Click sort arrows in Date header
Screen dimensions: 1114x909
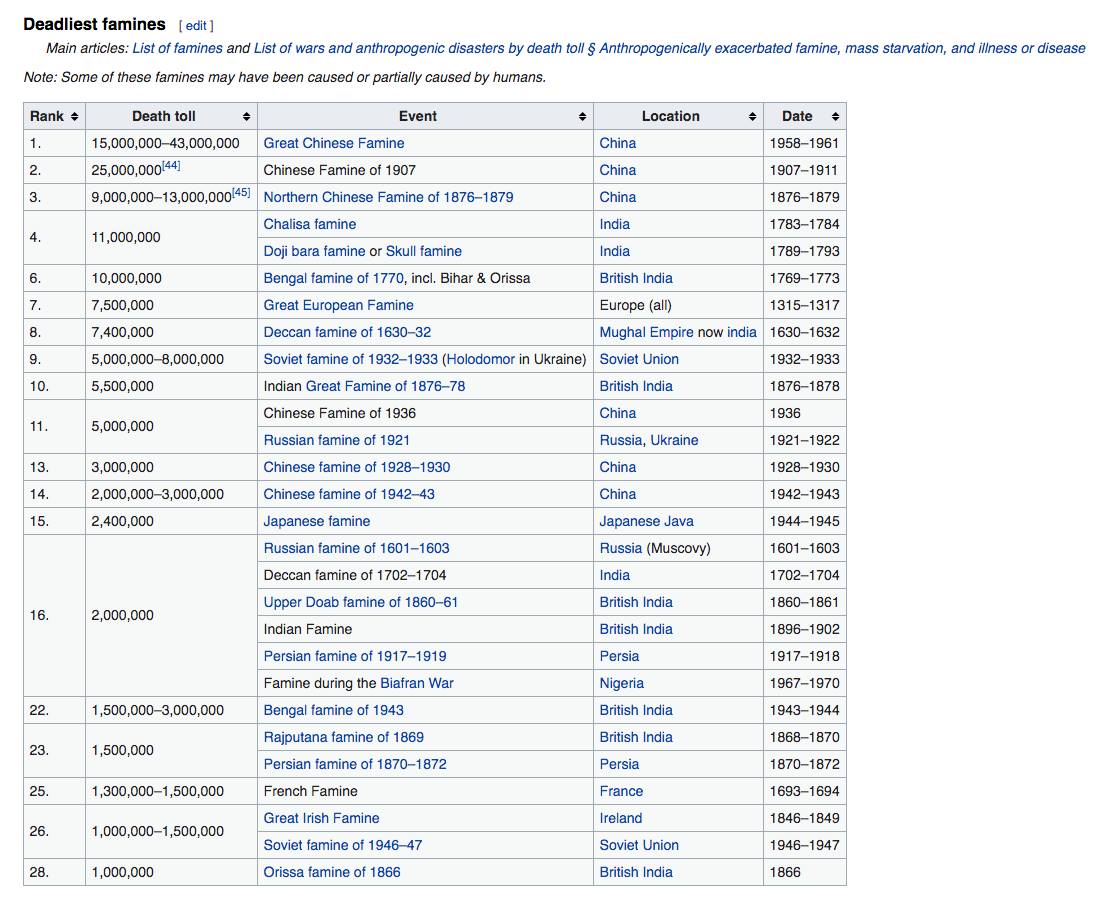(x=835, y=117)
